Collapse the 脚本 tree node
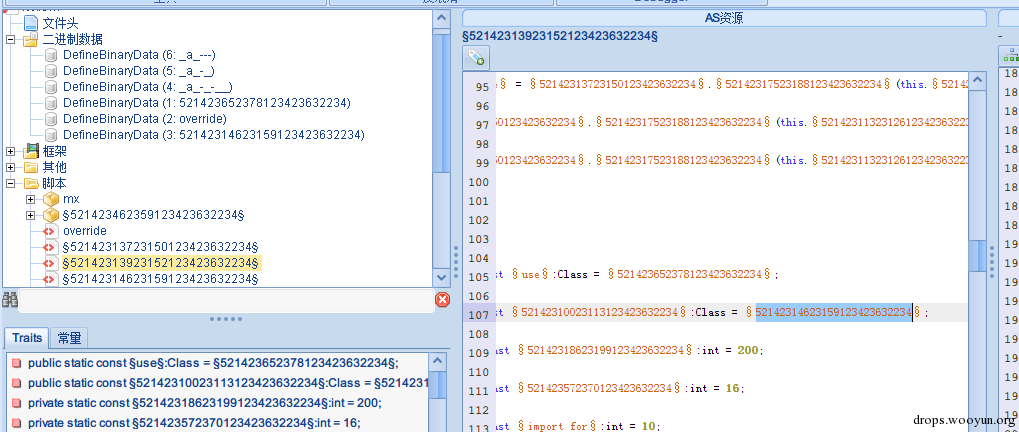The image size is (1019, 432). pyautogui.click(x=10, y=183)
